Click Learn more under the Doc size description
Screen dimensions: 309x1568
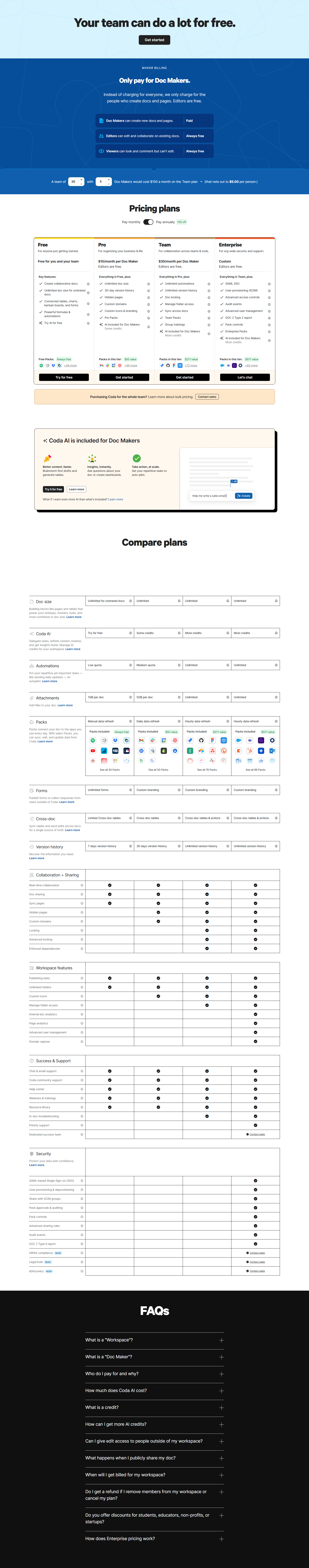click(x=74, y=617)
